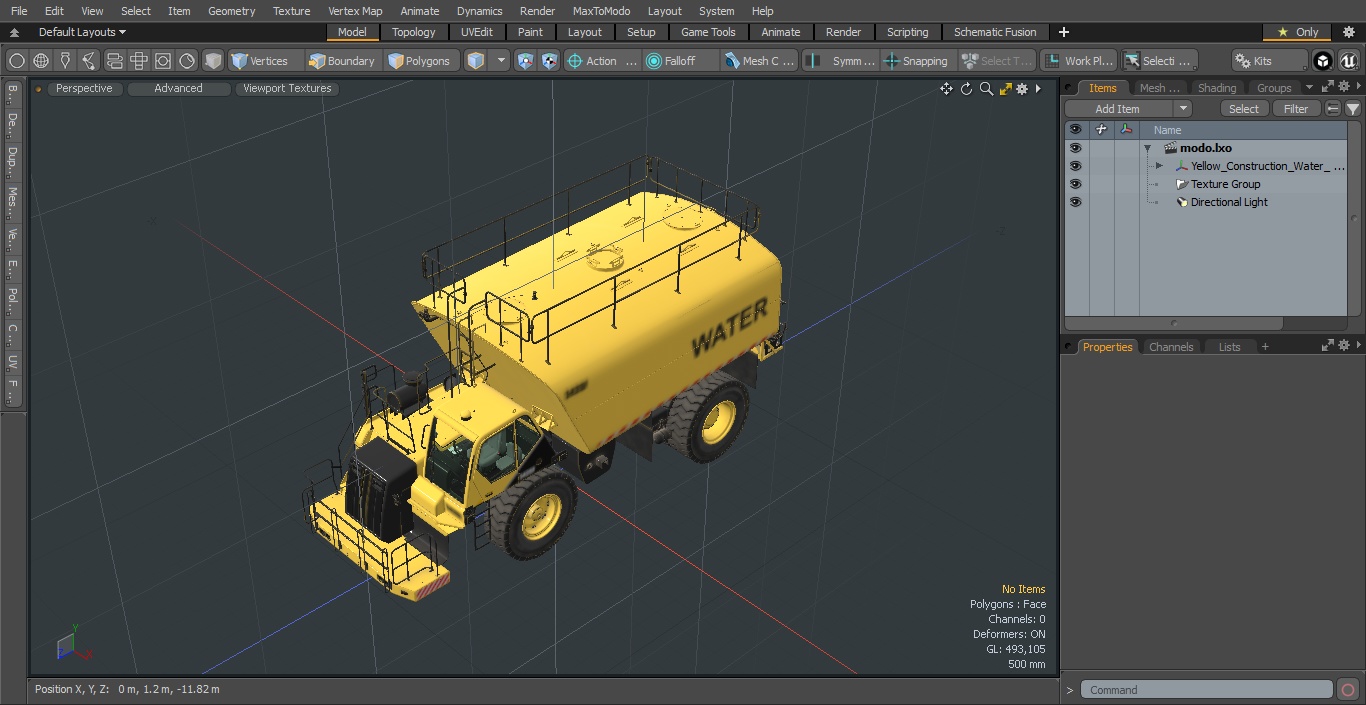Open the Mesh Constraint menu
Screen dimensions: 1366x705
pyautogui.click(x=760, y=61)
